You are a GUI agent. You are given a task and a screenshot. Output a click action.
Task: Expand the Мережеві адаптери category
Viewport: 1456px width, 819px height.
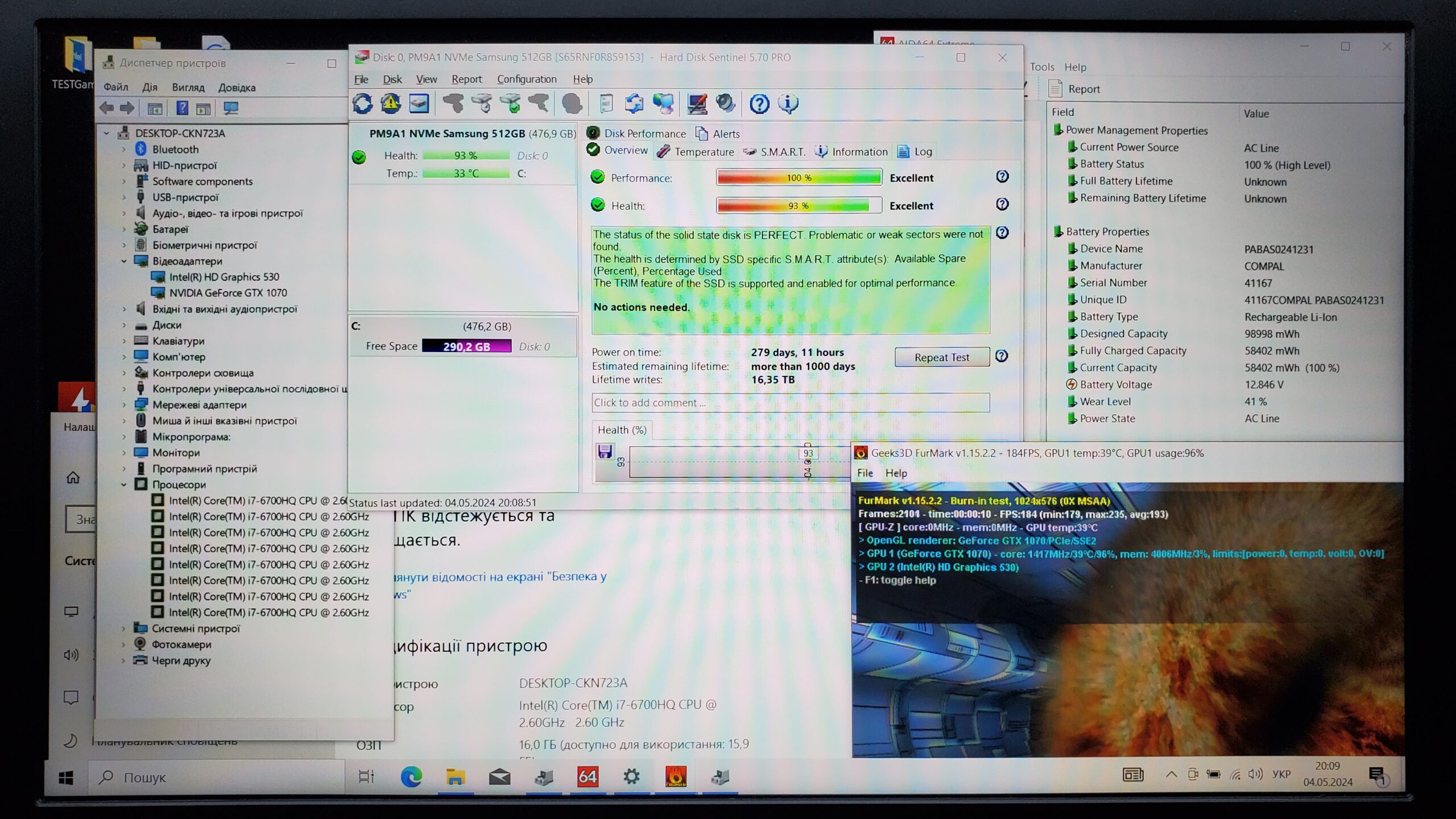pyautogui.click(x=124, y=405)
